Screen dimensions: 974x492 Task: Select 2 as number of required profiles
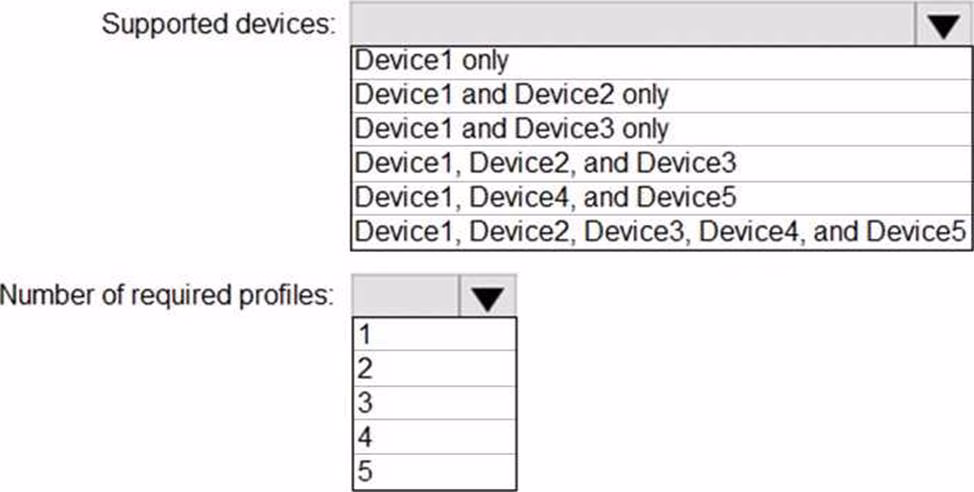click(x=434, y=368)
